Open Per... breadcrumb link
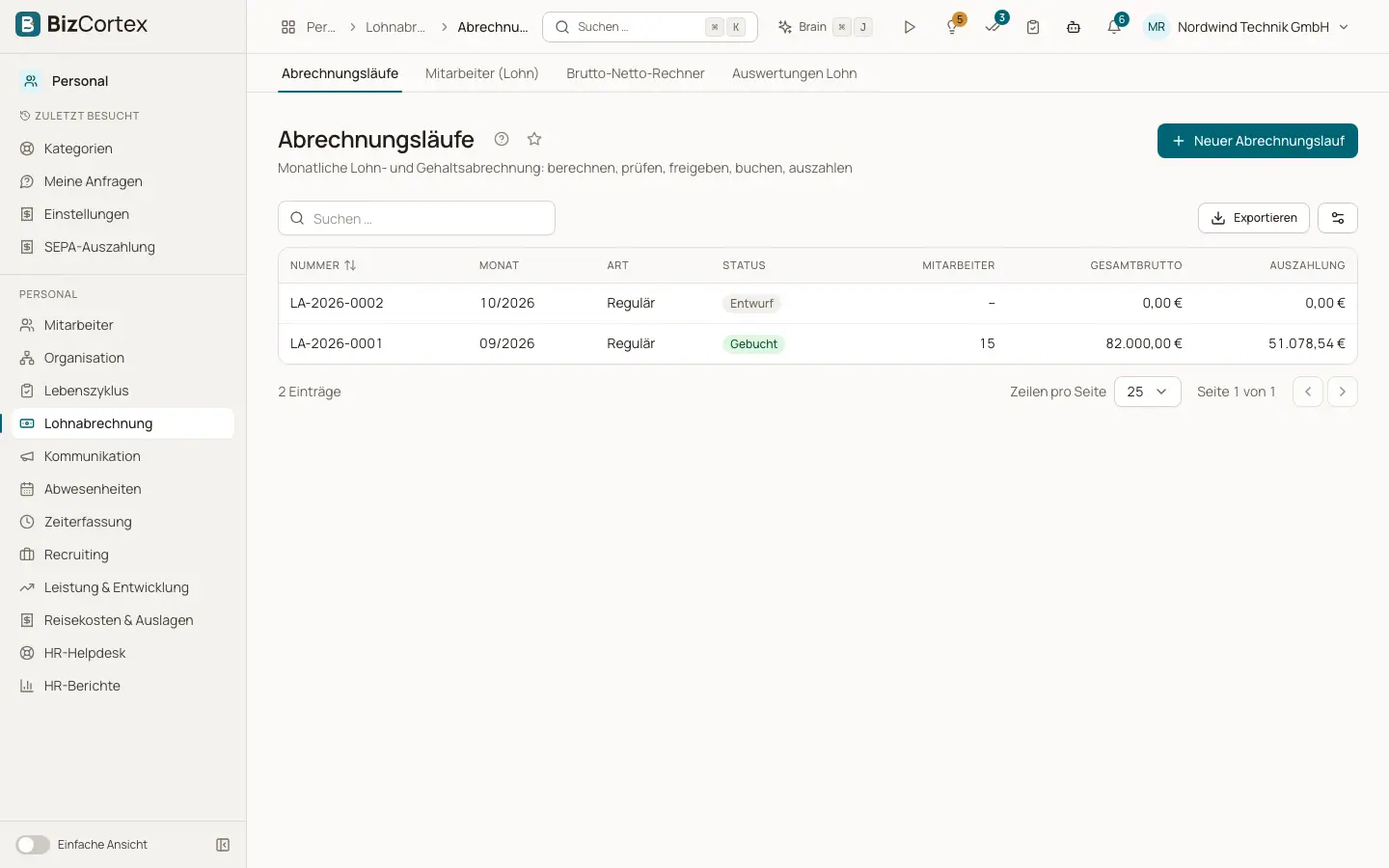Image resolution: width=1389 pixels, height=868 pixels. (x=321, y=27)
